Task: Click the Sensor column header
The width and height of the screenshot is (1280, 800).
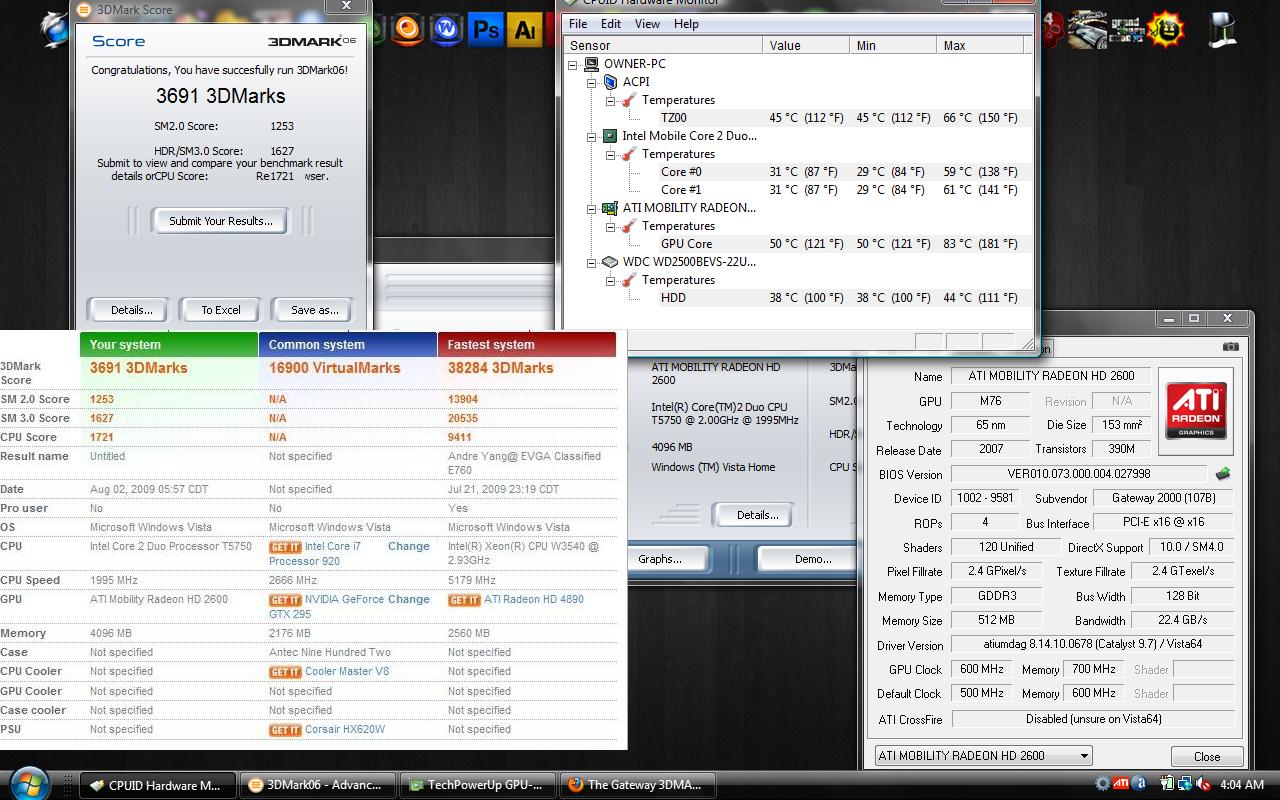Action: pyautogui.click(x=663, y=45)
